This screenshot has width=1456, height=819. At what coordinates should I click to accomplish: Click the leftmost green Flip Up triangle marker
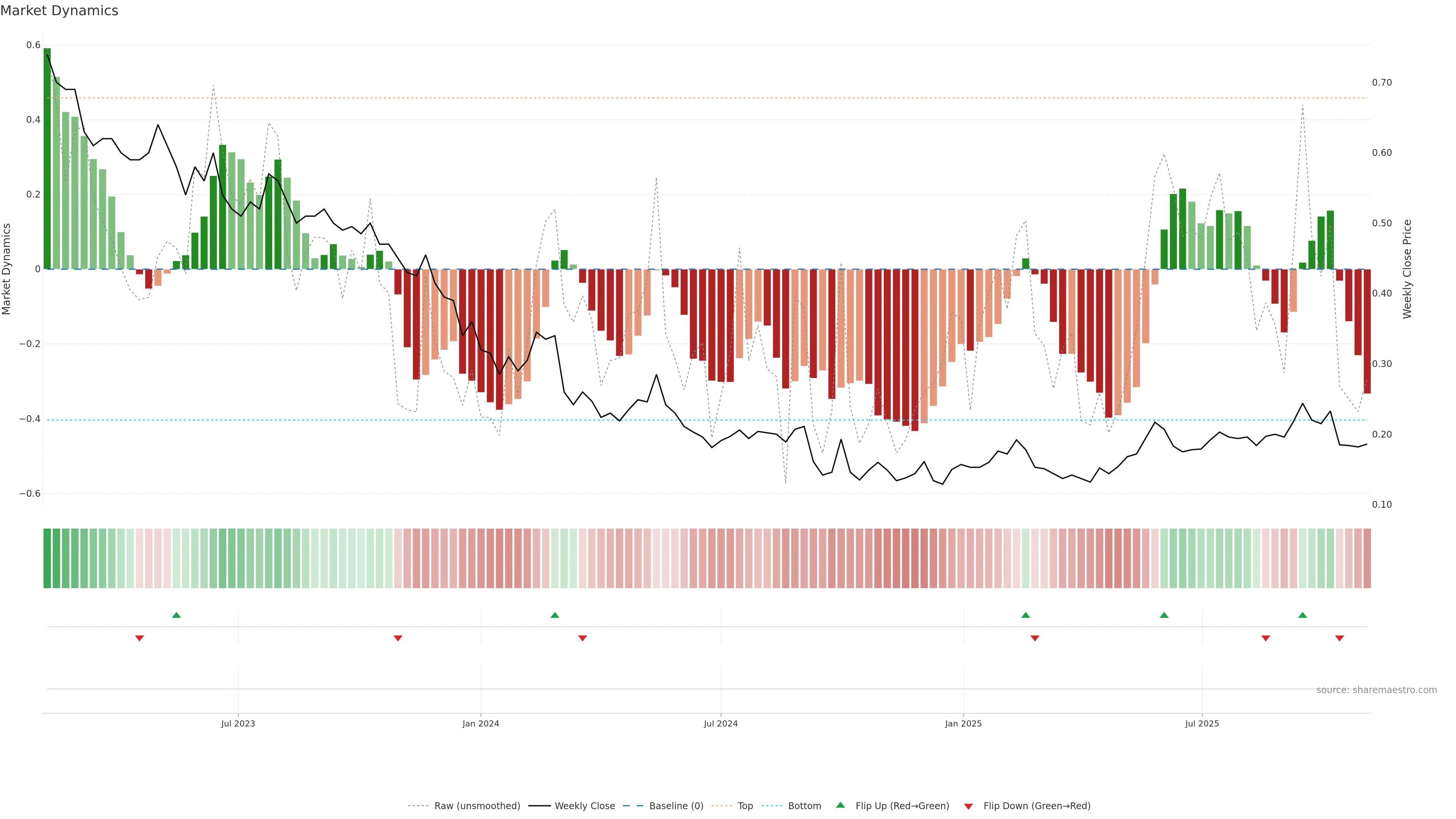[x=176, y=615]
